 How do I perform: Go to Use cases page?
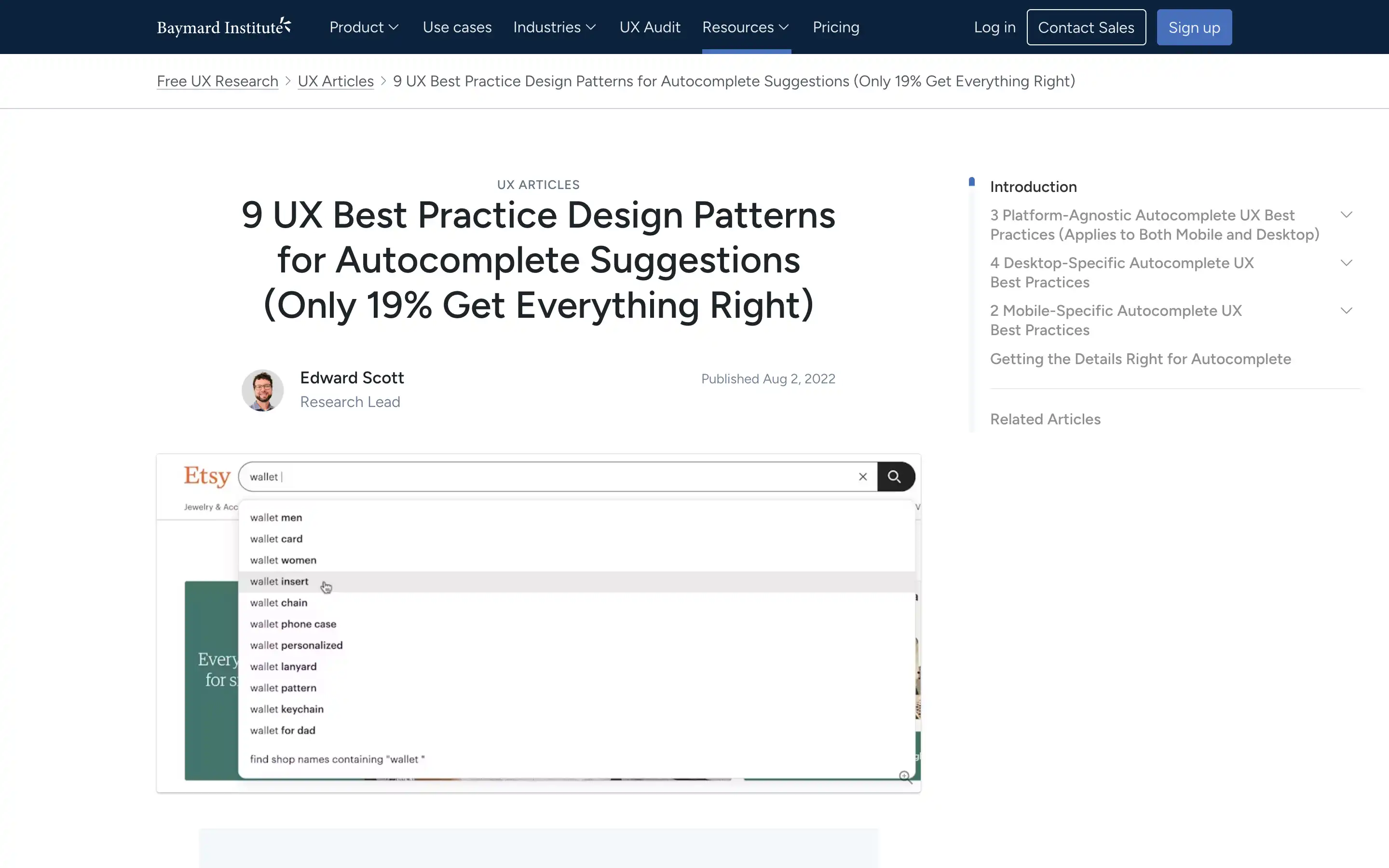[x=457, y=27]
